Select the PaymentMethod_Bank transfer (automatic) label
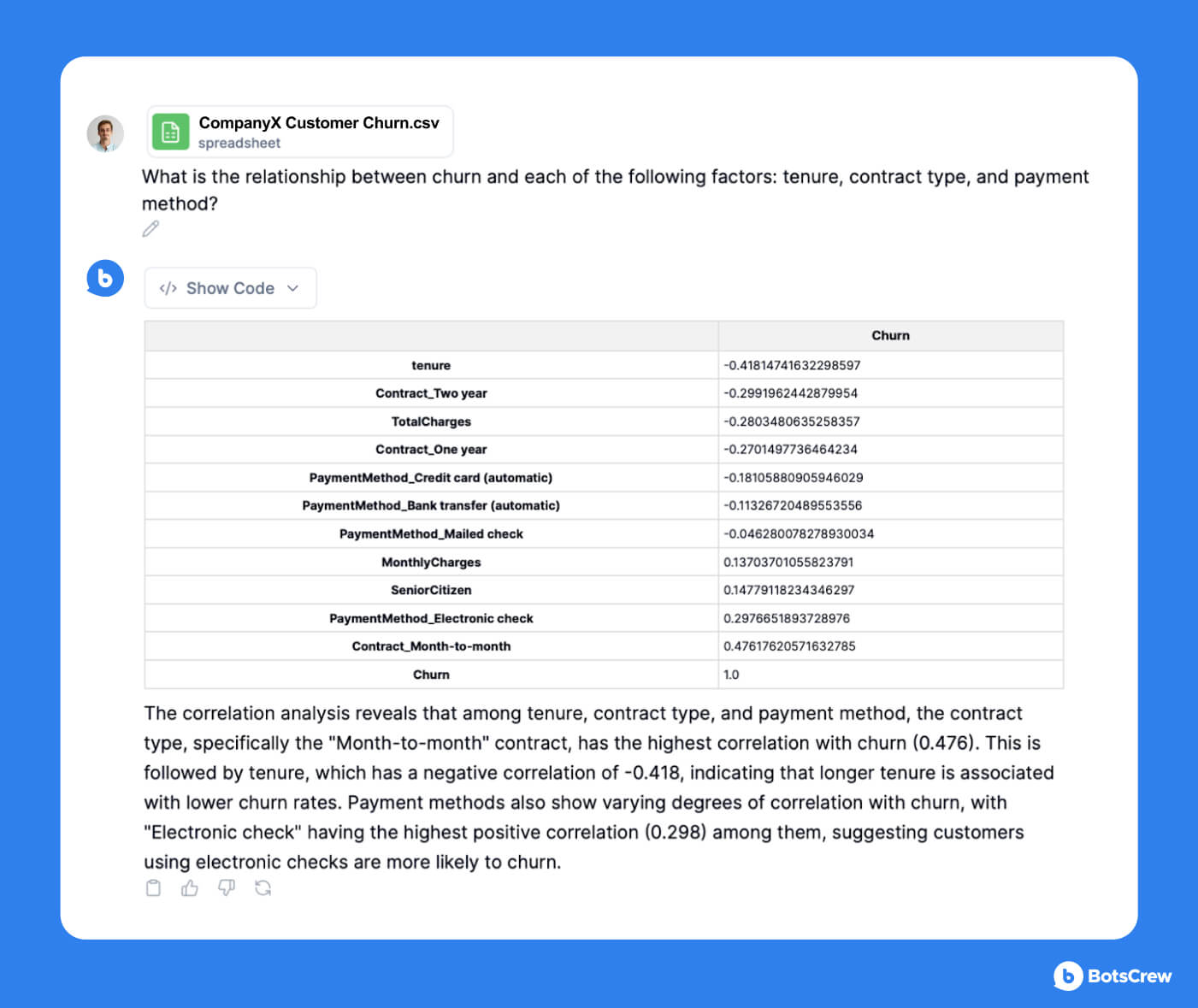1198x1008 pixels. 431,505
